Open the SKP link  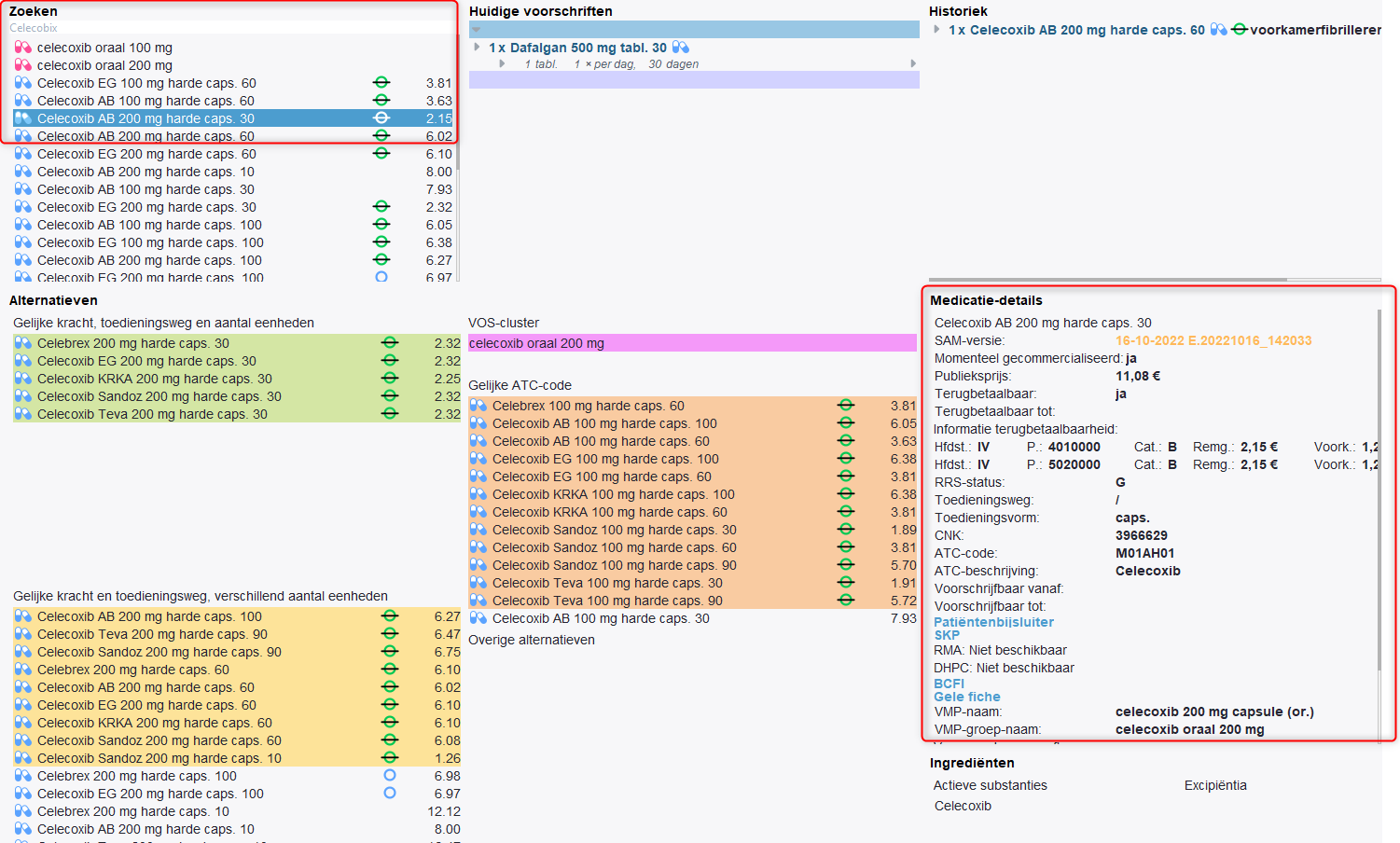coord(947,635)
